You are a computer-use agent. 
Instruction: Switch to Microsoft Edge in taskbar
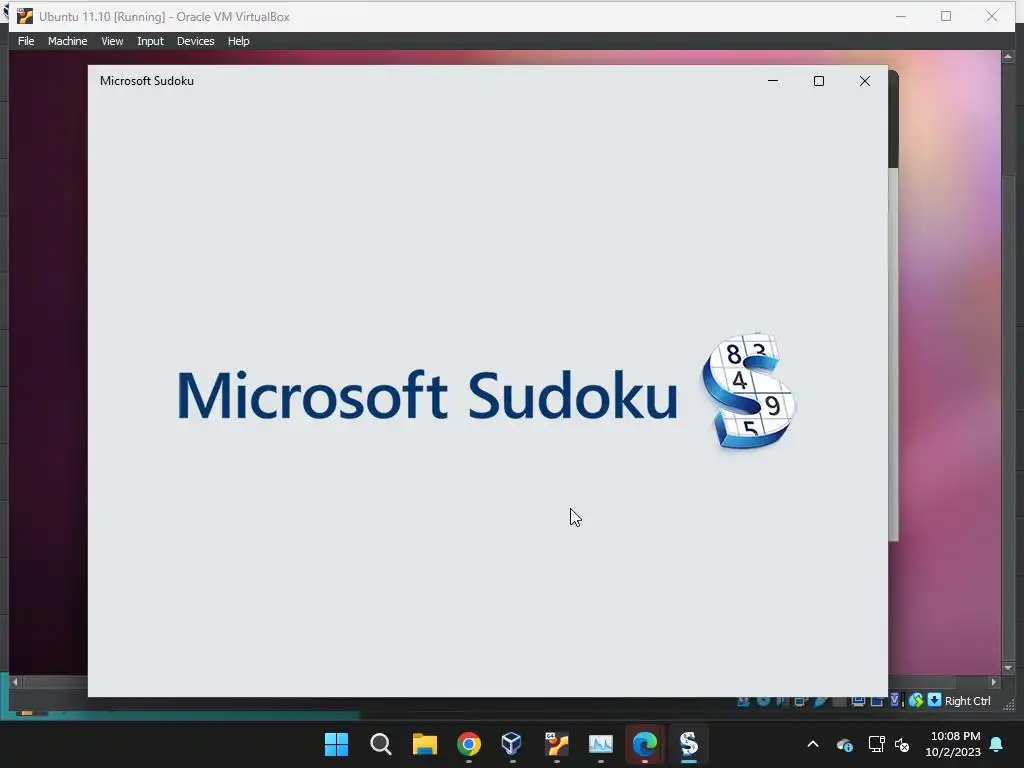pyautogui.click(x=645, y=744)
